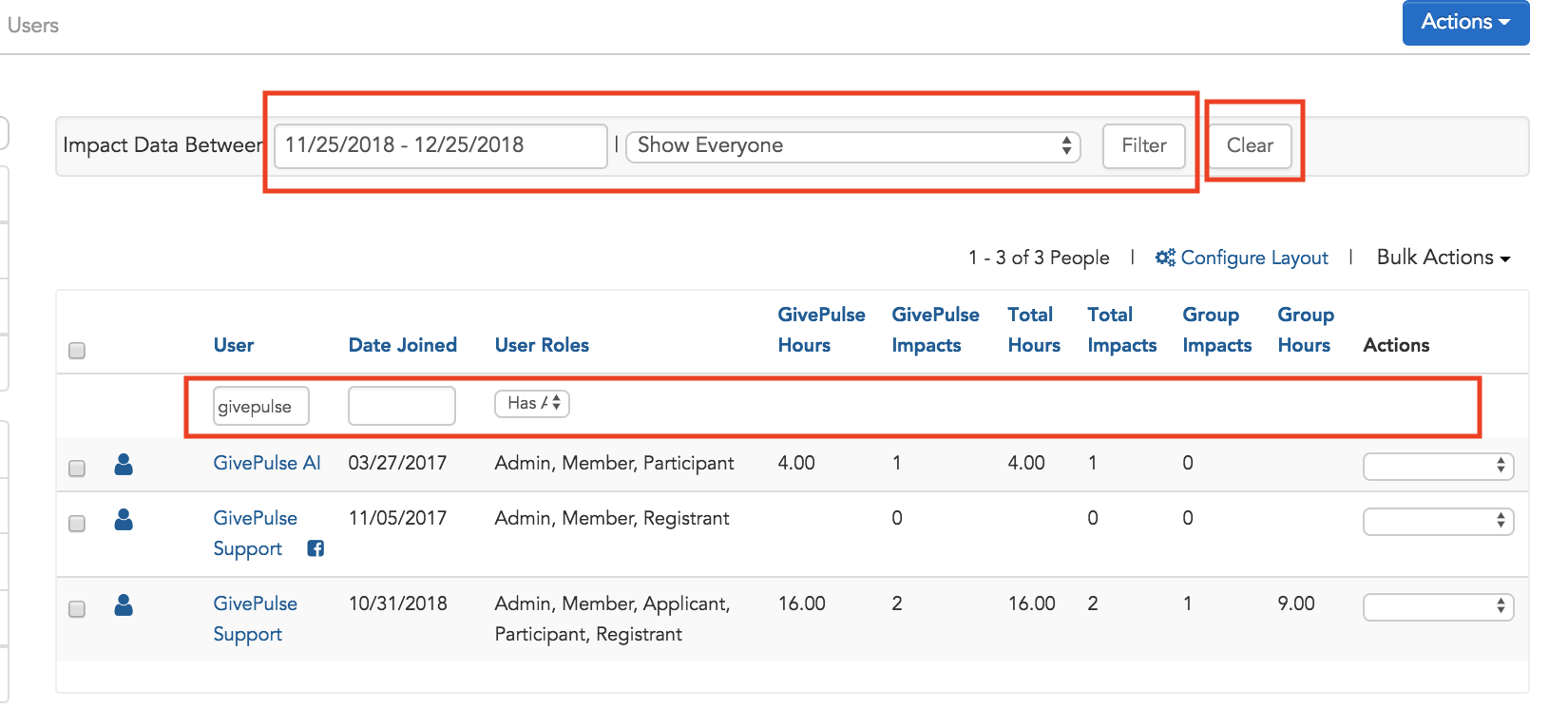This screenshot has width=1568, height=709.
Task: Open the Show Everyone dropdown
Action: [853, 145]
